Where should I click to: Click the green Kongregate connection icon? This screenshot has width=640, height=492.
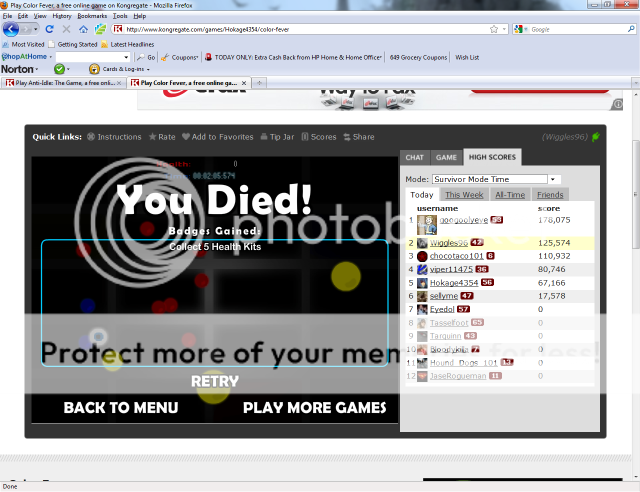(x=596, y=137)
